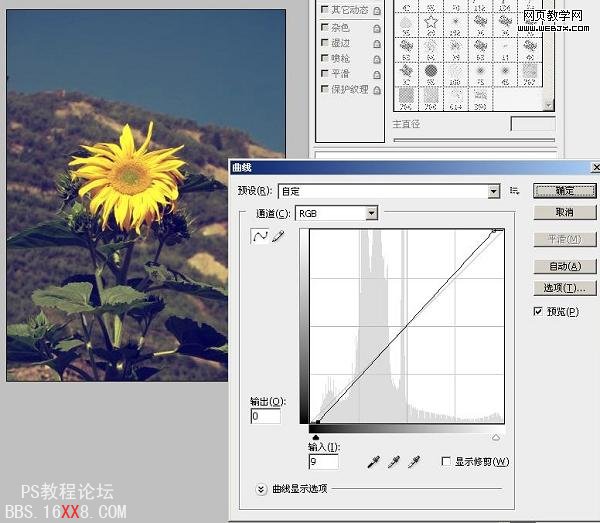Toggle the 预览 preview checkbox
The width and height of the screenshot is (600, 523).
pos(539,312)
